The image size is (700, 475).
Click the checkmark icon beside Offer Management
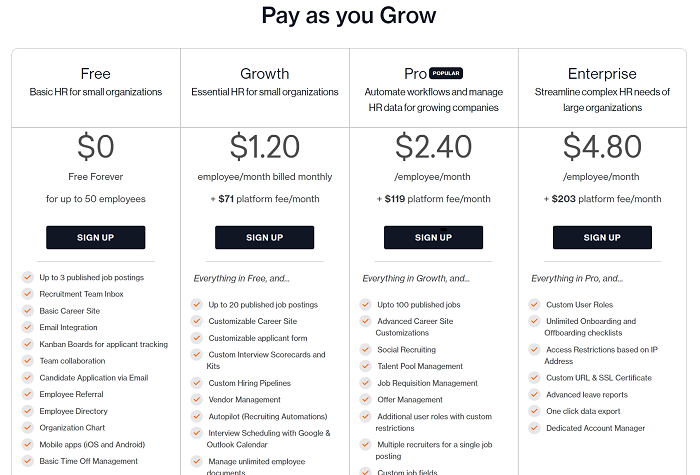point(366,400)
